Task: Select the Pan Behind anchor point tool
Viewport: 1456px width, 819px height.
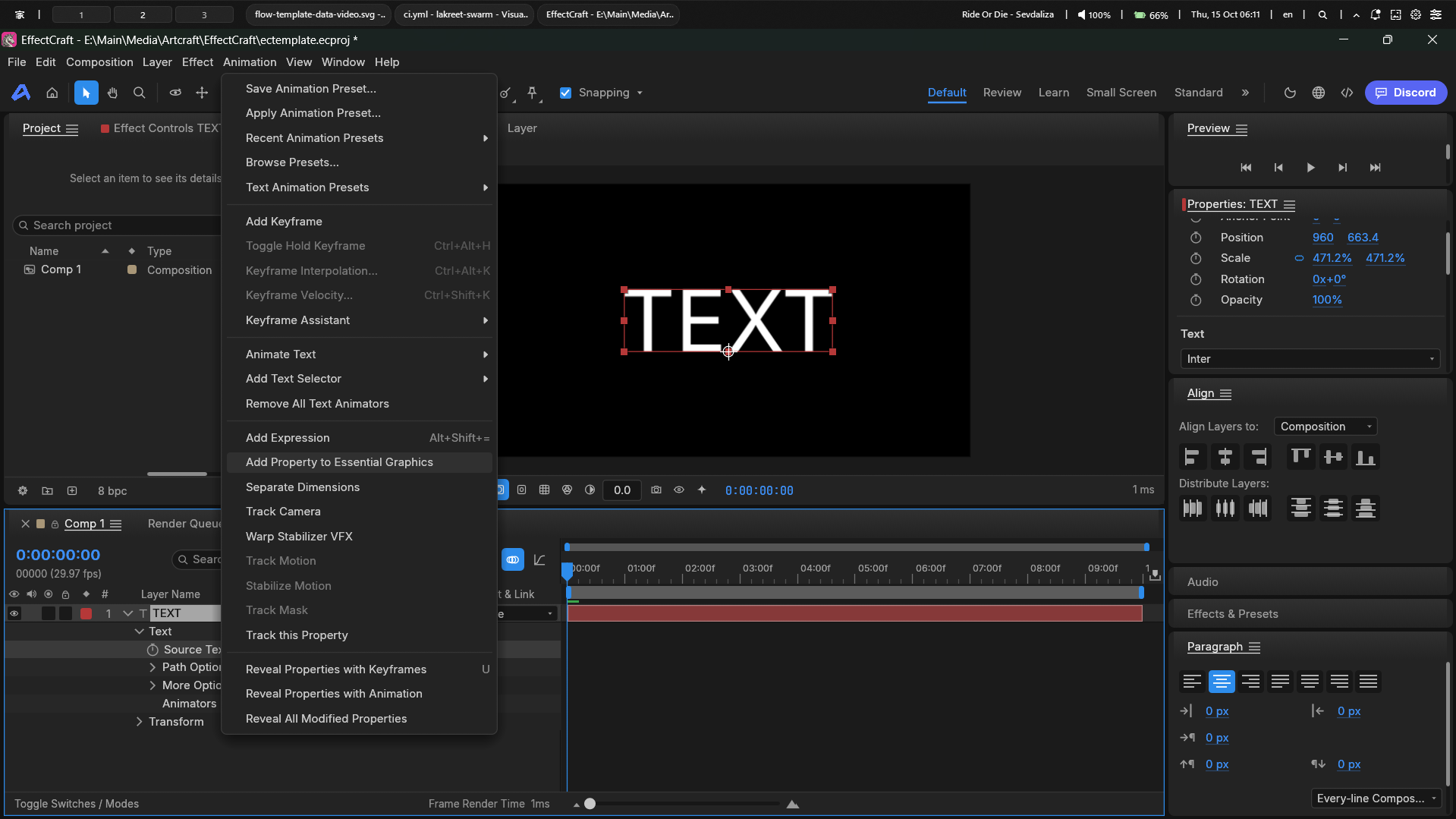Action: click(202, 93)
